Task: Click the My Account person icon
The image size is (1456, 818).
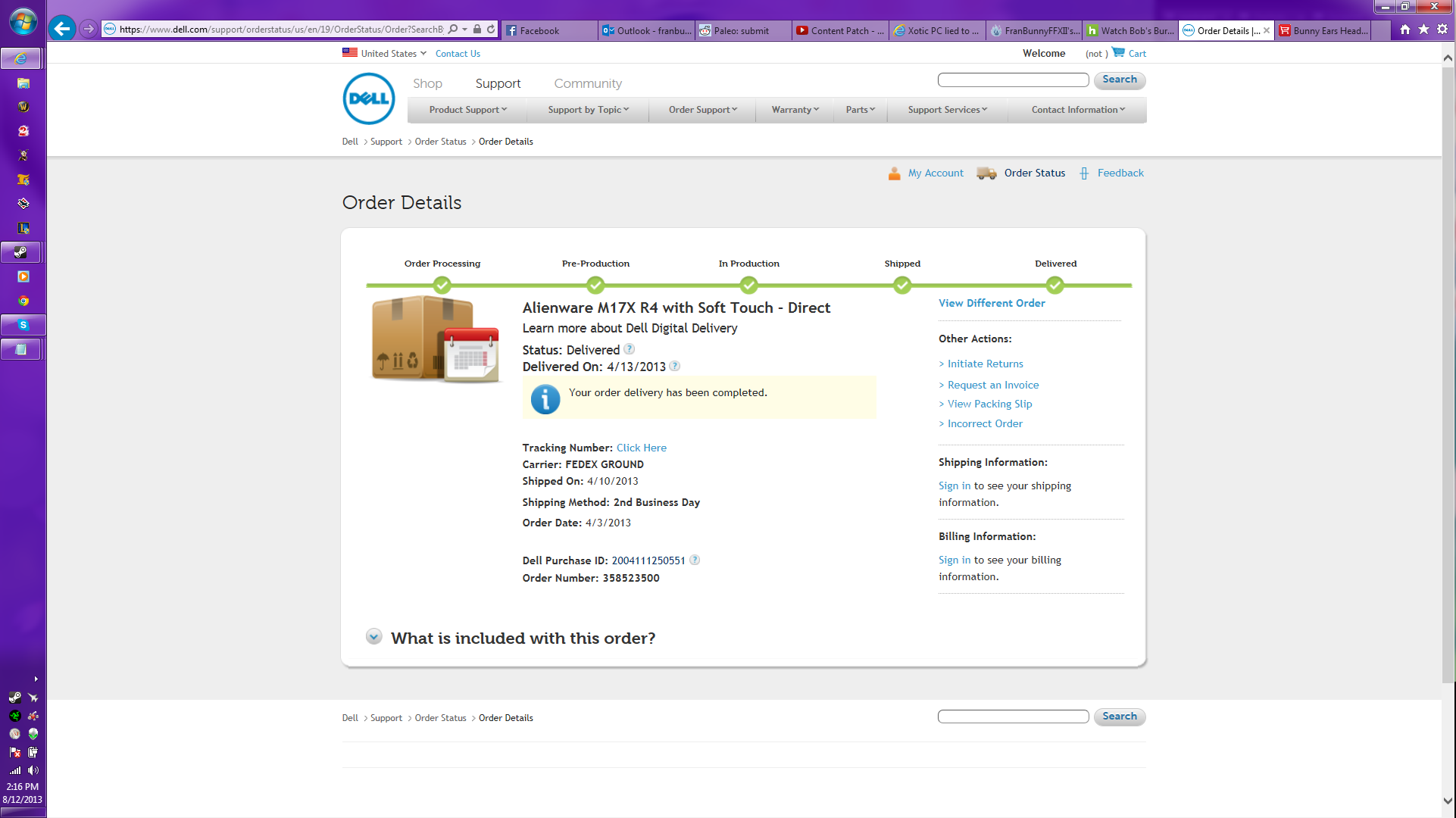Action: [895, 173]
